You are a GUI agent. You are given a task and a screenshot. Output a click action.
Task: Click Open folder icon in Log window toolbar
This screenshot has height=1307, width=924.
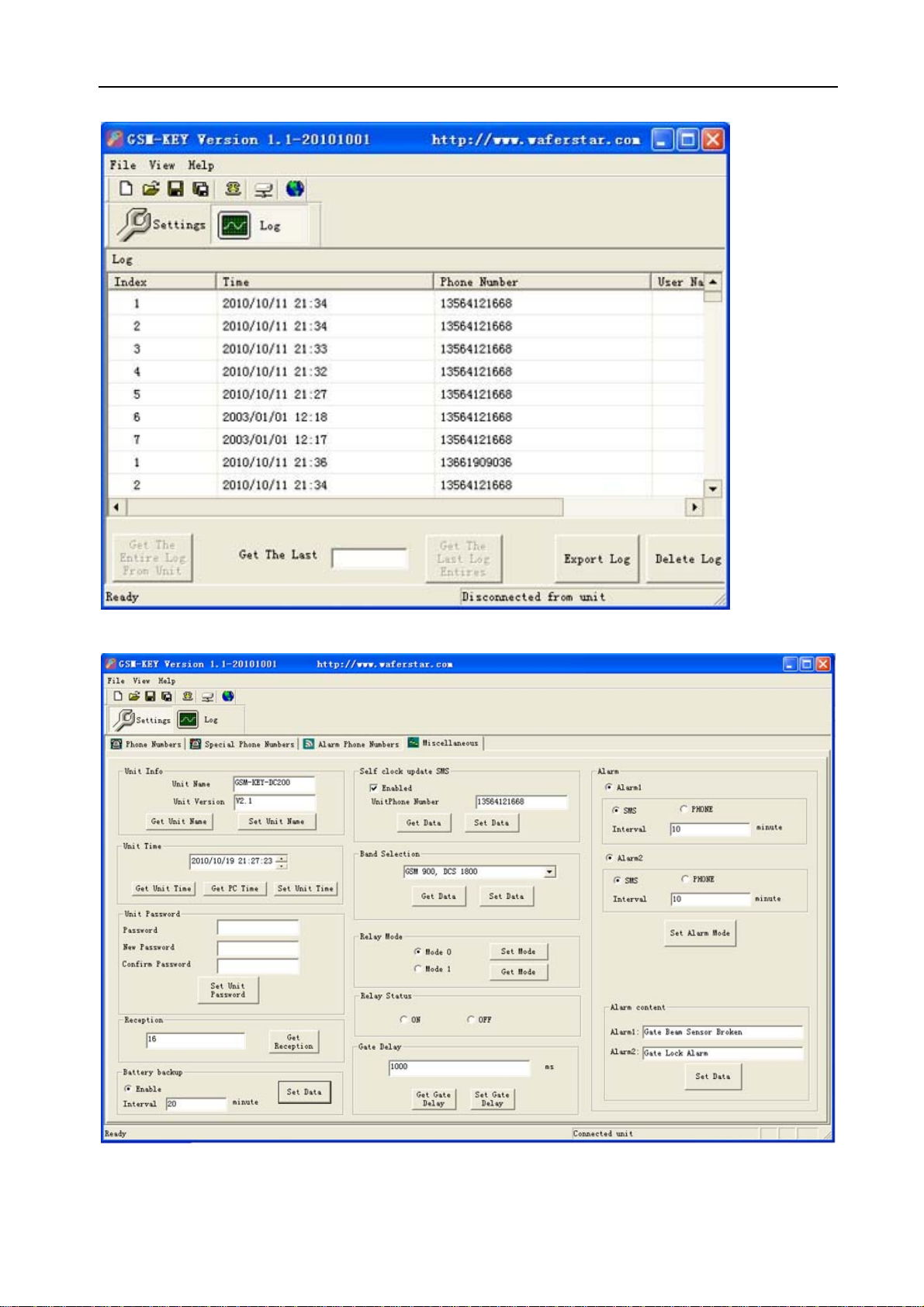[151, 188]
